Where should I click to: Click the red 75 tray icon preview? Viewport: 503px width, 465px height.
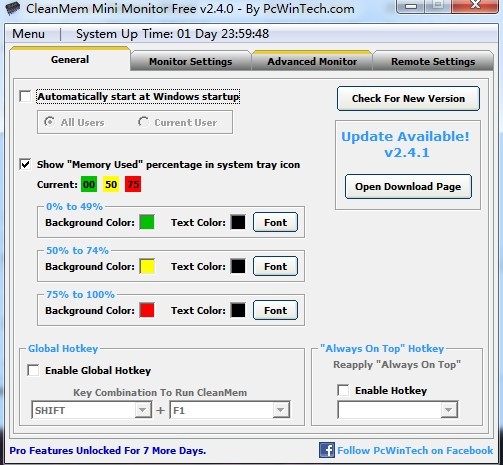[x=133, y=184]
